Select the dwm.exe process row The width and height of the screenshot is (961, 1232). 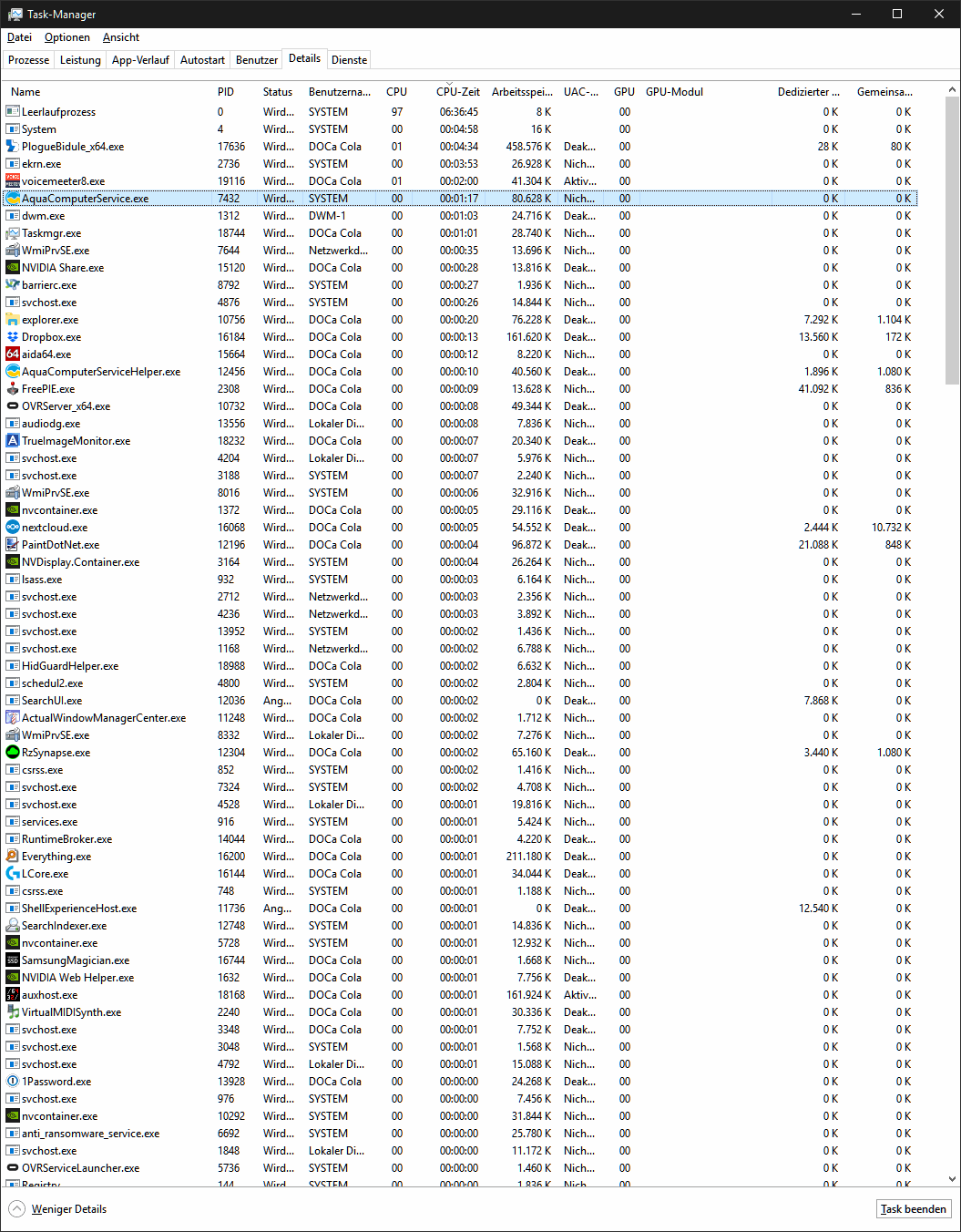point(460,216)
